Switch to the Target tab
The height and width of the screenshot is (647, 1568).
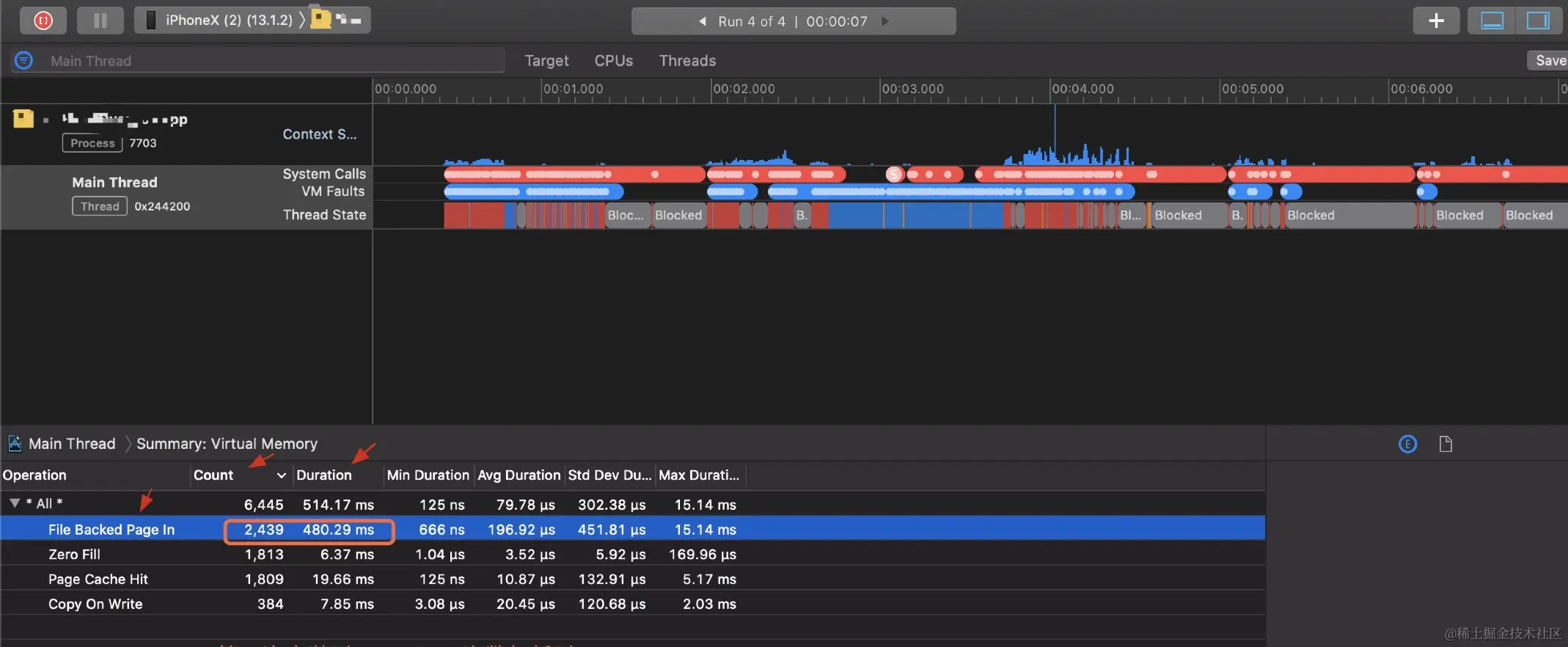tap(546, 61)
